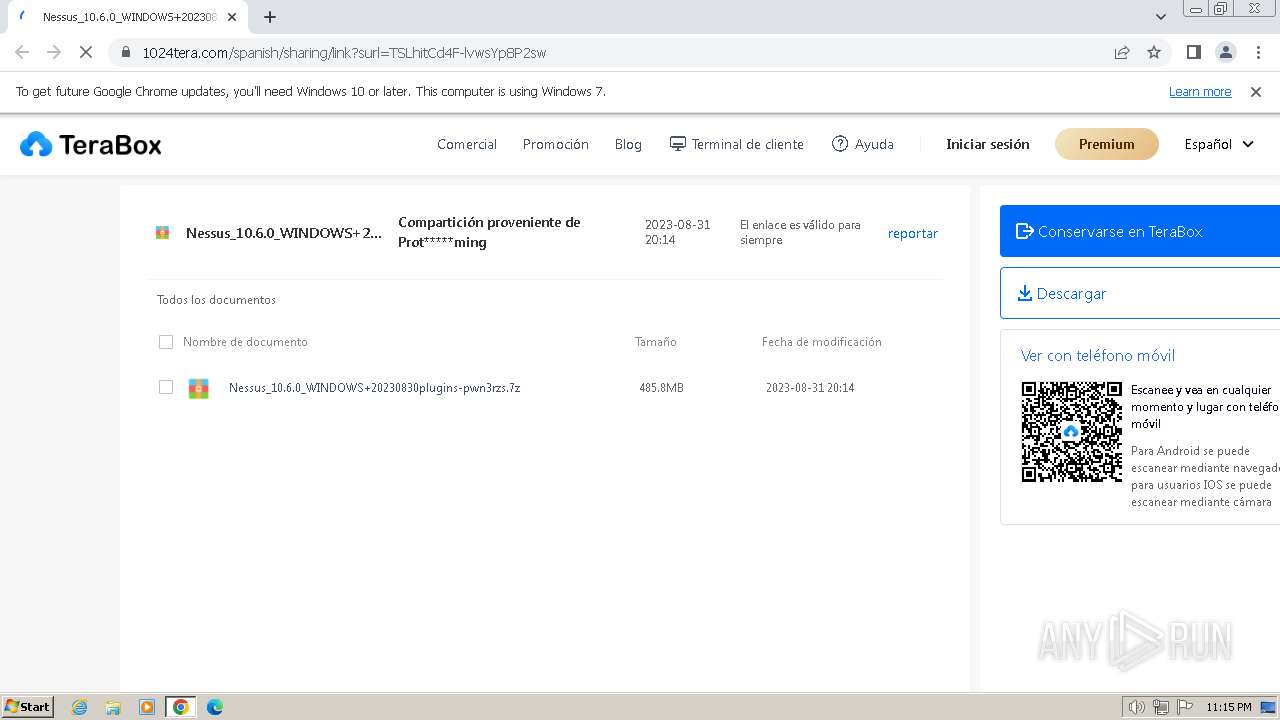Open the Ayuda help menu

click(863, 144)
